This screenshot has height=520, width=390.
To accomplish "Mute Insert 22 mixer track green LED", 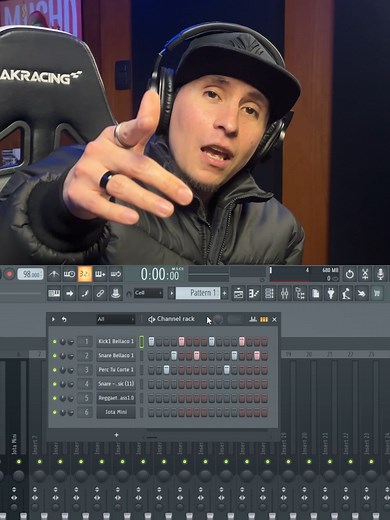I will point(350,462).
